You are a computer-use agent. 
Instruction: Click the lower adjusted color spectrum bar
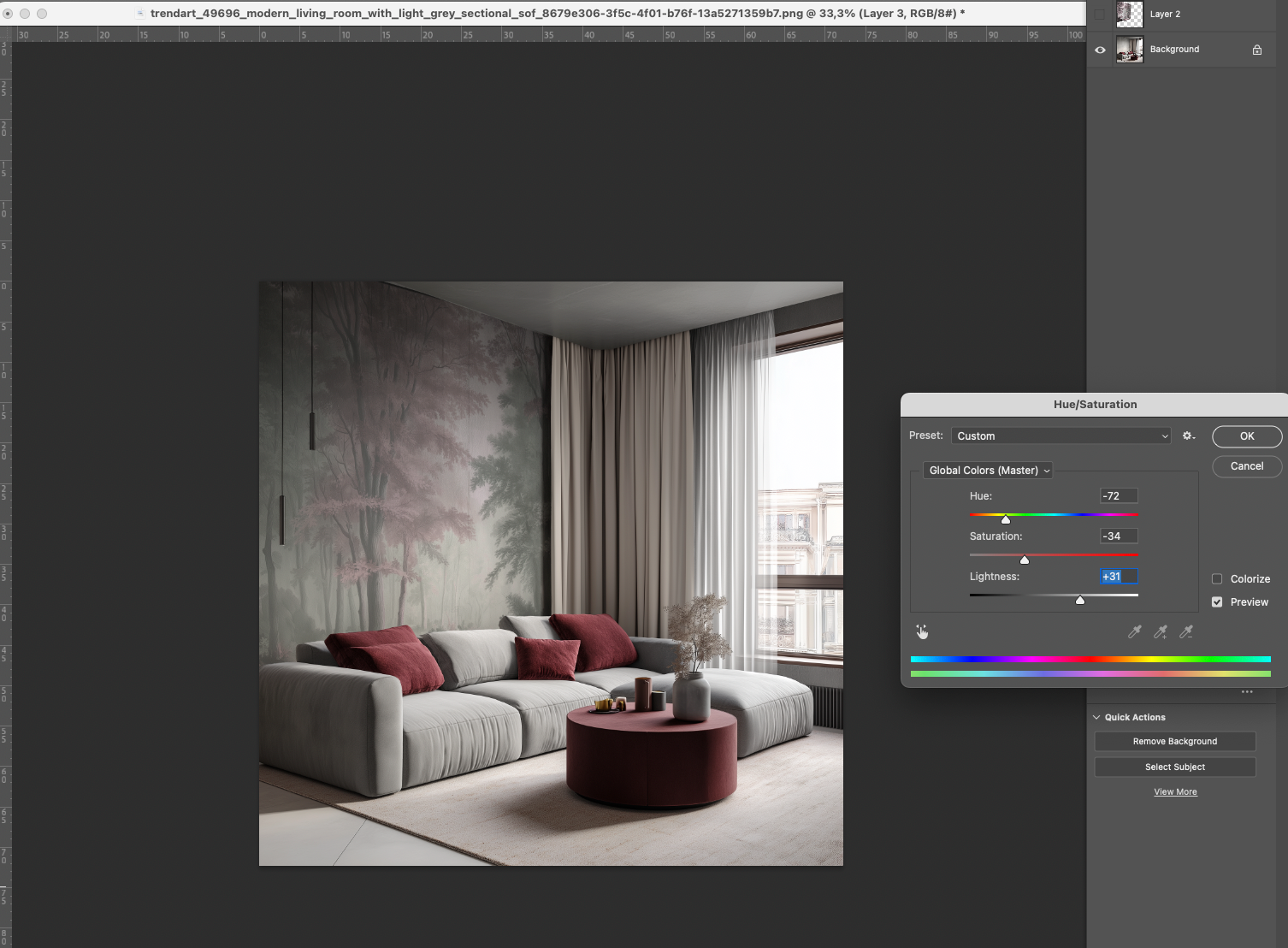click(x=1090, y=674)
